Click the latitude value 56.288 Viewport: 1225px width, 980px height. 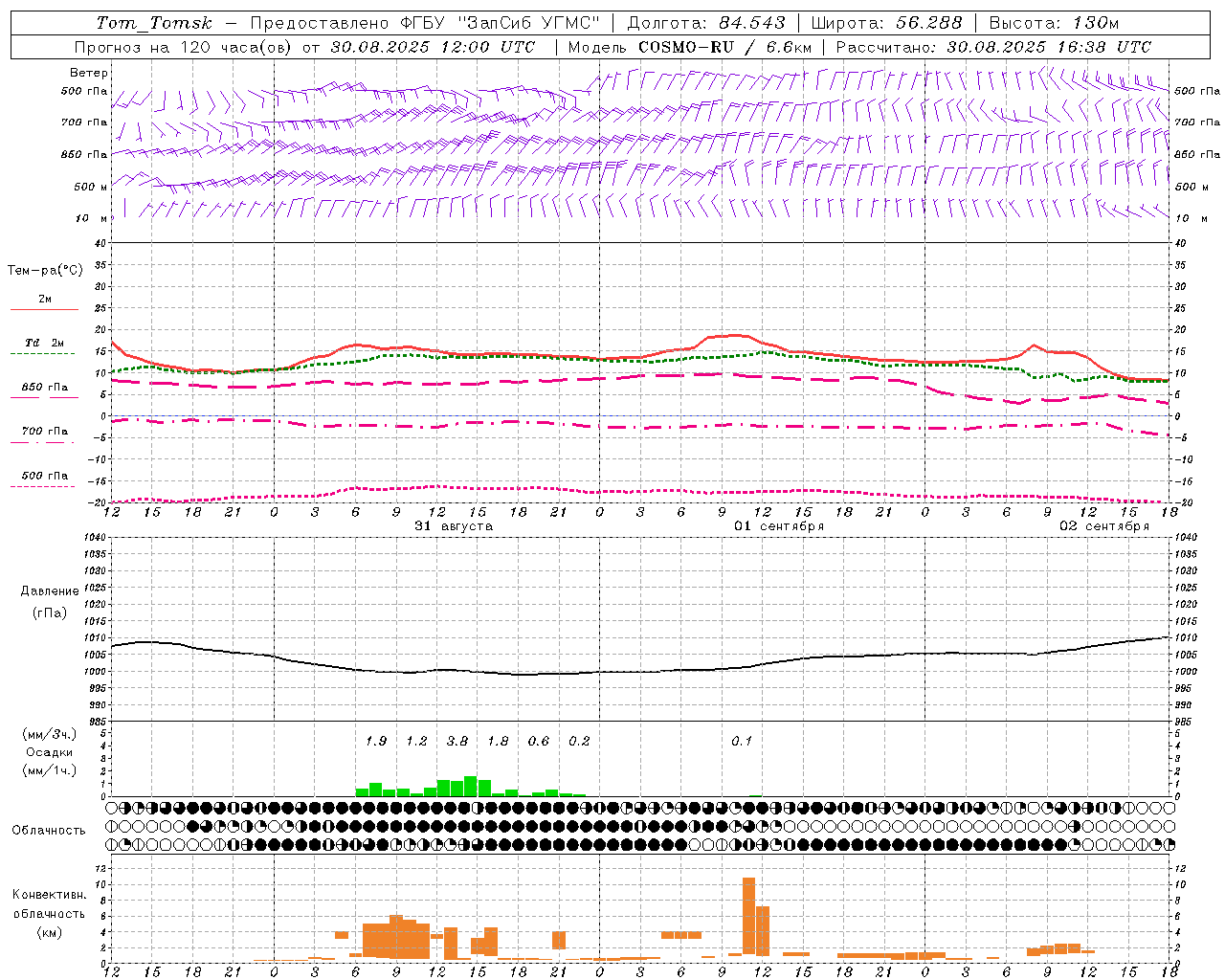929,23
